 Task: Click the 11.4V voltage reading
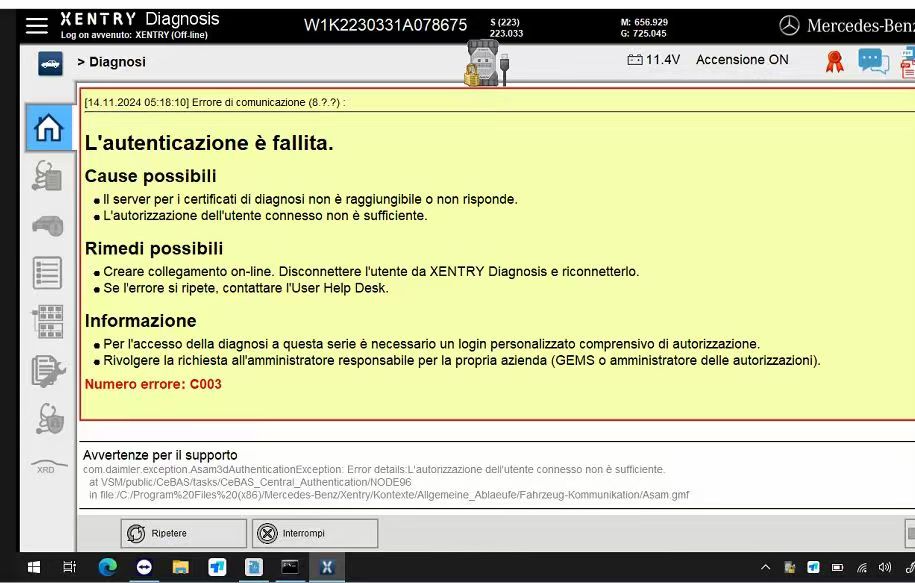pos(662,60)
